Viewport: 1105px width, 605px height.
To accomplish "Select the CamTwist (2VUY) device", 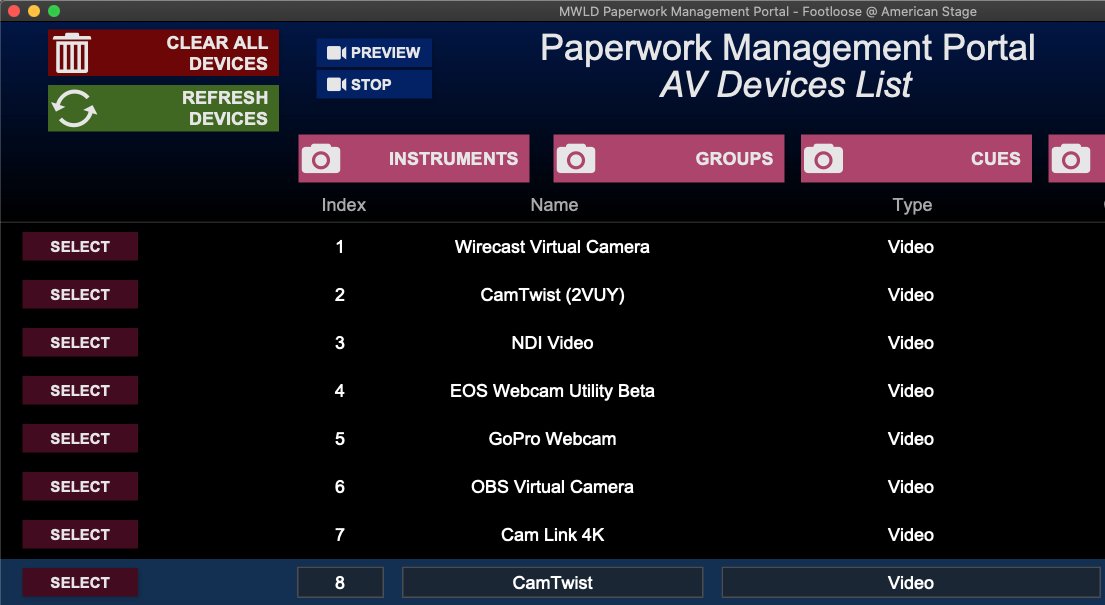I will (x=80, y=295).
